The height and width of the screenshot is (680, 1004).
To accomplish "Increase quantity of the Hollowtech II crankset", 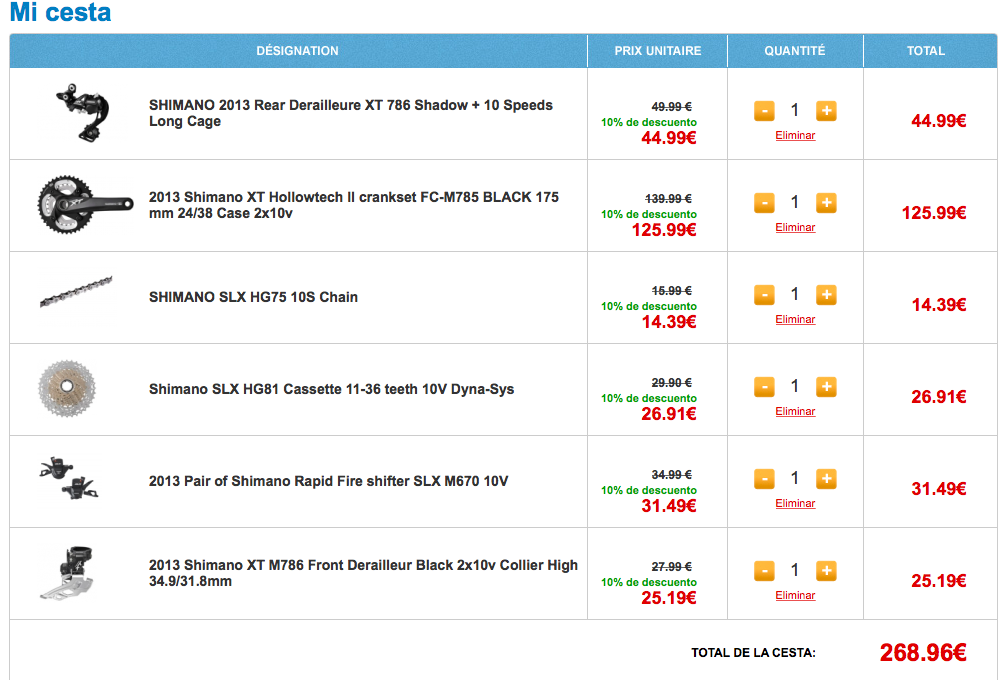I will [x=826, y=203].
